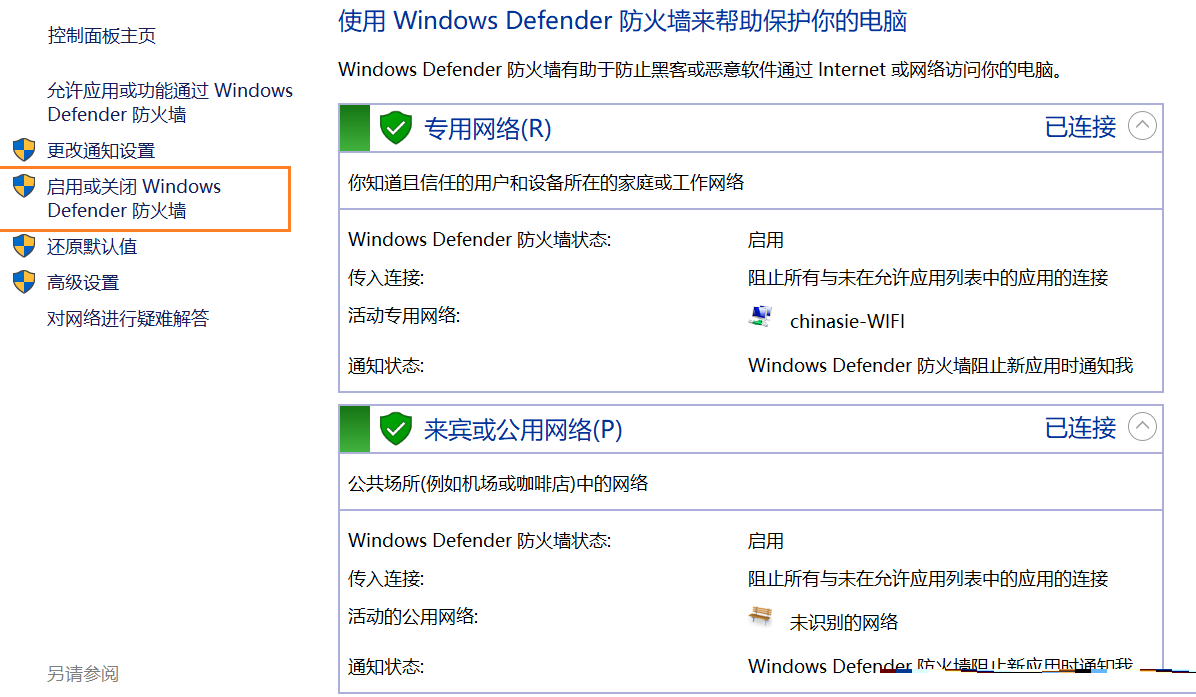Open 控制面板主页 link

point(102,36)
